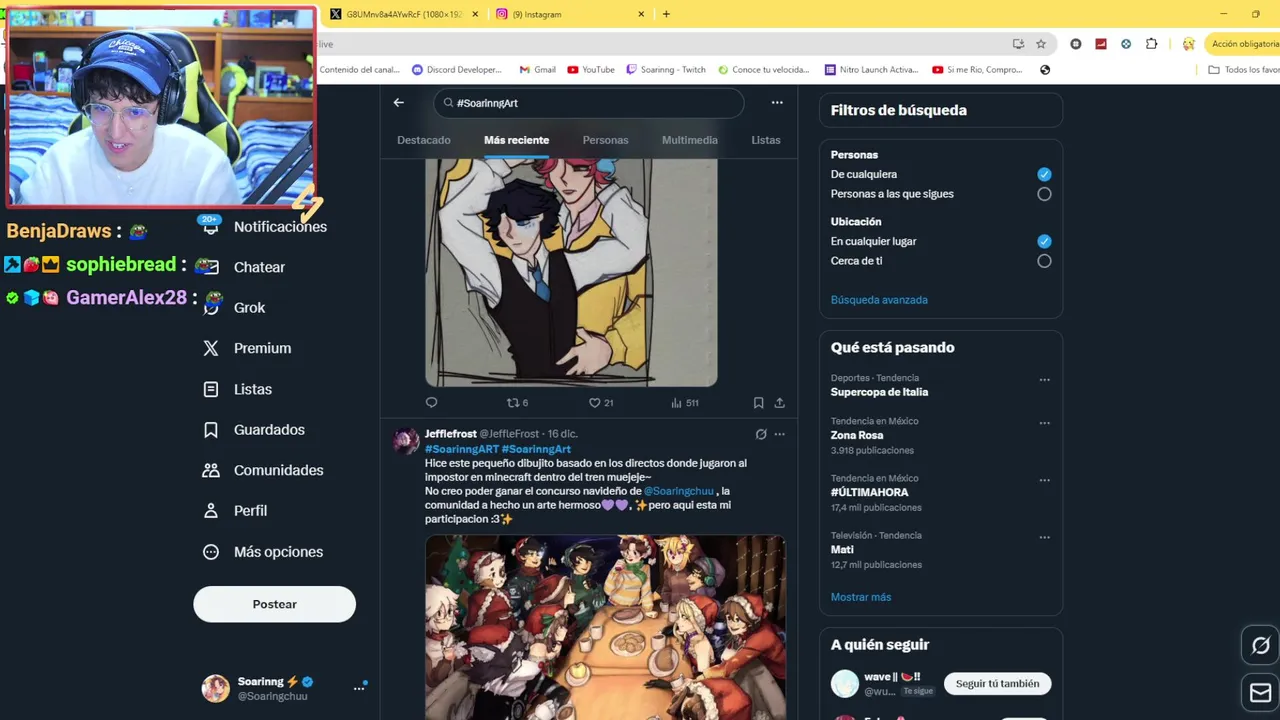The width and height of the screenshot is (1280, 720).
Task: Open the 'Búsqueda avanzada' link
Action: point(879,300)
